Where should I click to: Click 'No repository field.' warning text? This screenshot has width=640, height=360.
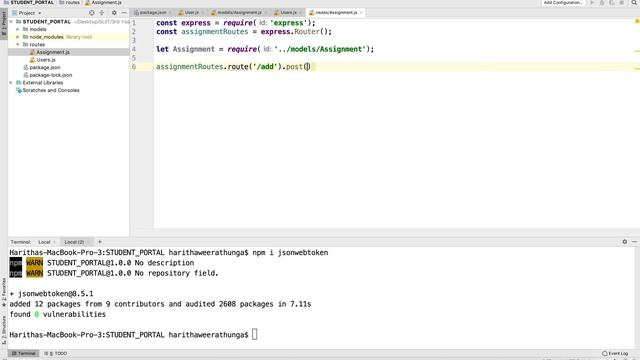177,273
